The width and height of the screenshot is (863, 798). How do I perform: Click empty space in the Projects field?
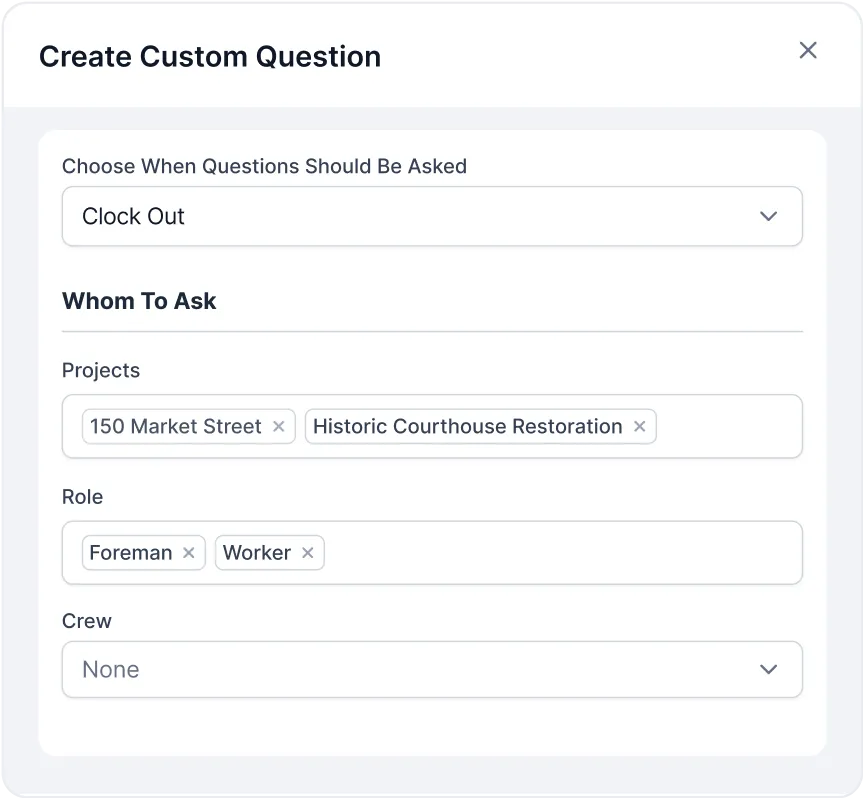click(x=728, y=427)
